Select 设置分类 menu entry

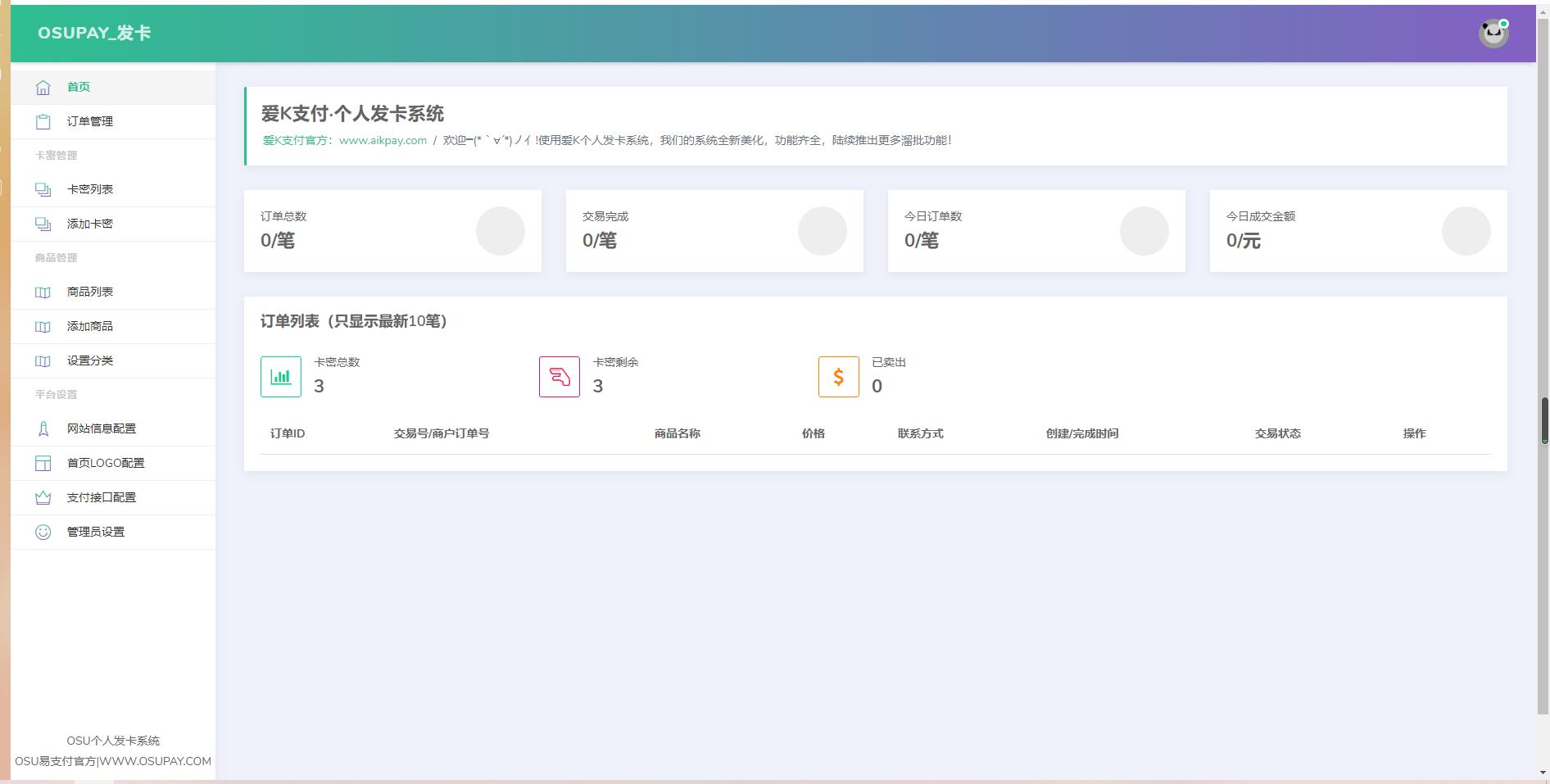tap(90, 360)
